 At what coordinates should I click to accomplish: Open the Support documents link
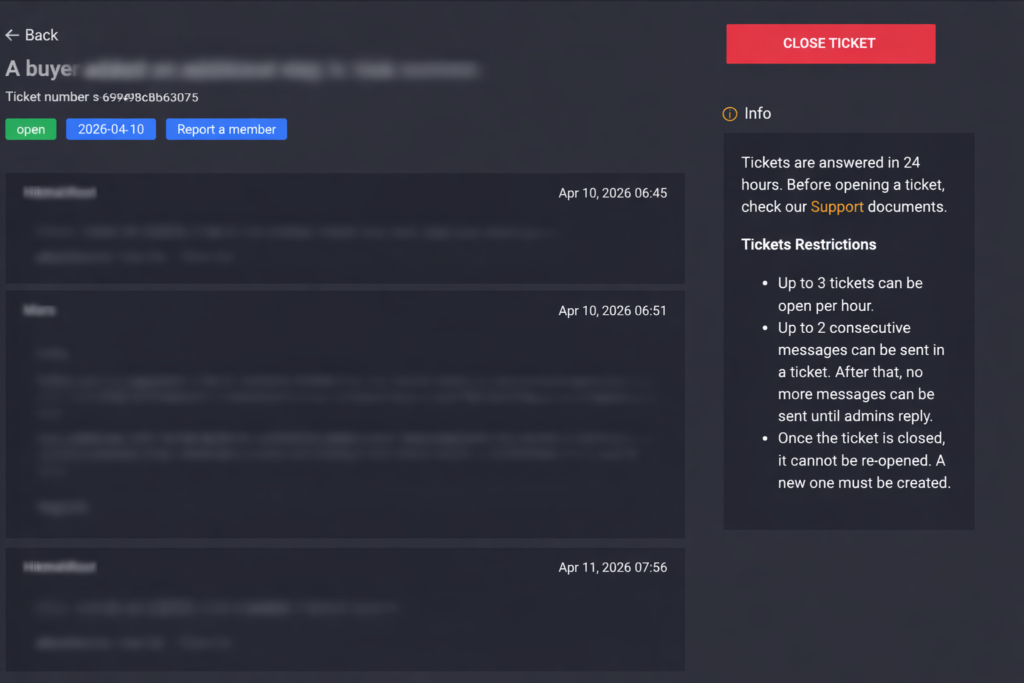click(836, 206)
